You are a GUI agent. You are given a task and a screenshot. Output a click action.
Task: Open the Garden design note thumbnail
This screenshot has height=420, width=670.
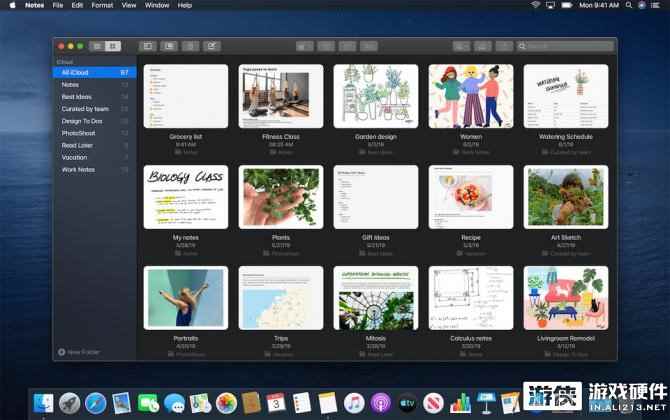(376, 96)
